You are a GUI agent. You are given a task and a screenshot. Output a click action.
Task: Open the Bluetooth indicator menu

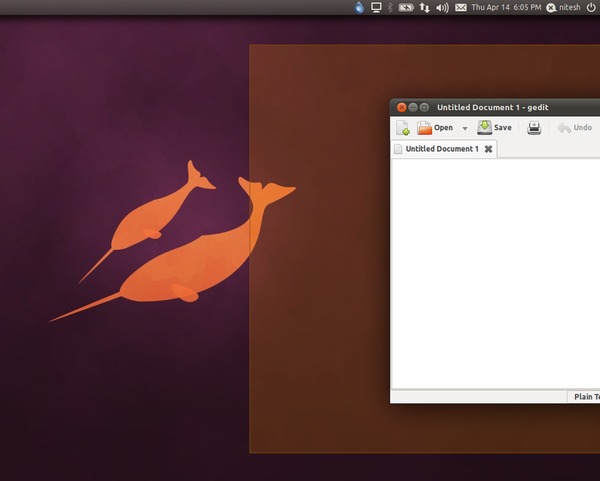click(391, 7)
